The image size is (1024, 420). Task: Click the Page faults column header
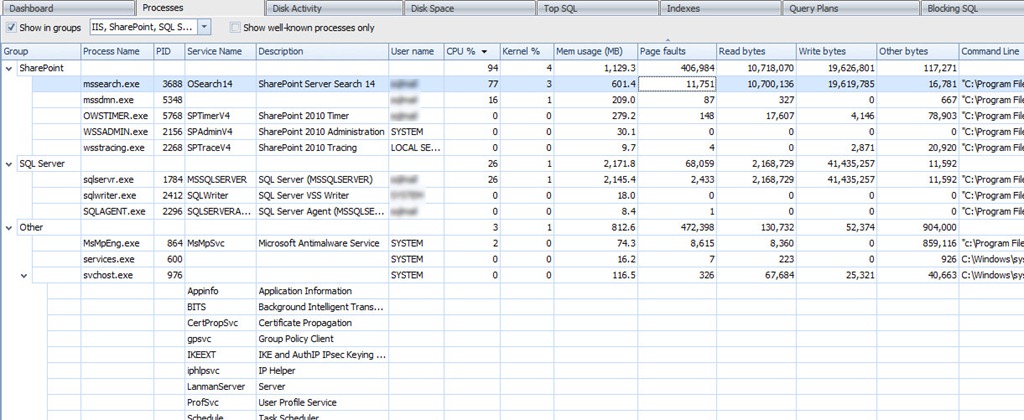coord(677,51)
